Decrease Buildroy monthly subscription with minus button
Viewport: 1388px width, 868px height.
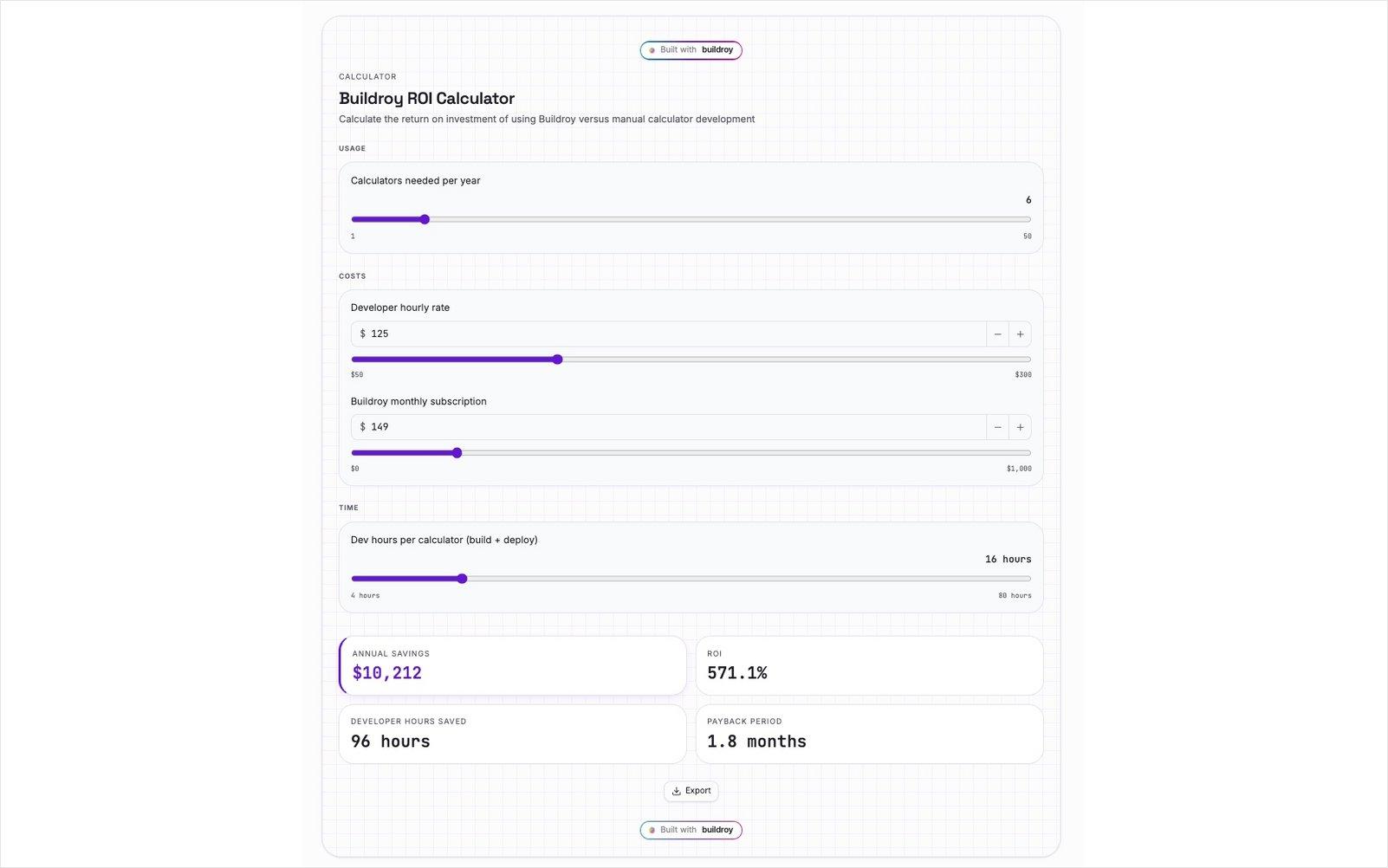click(997, 427)
